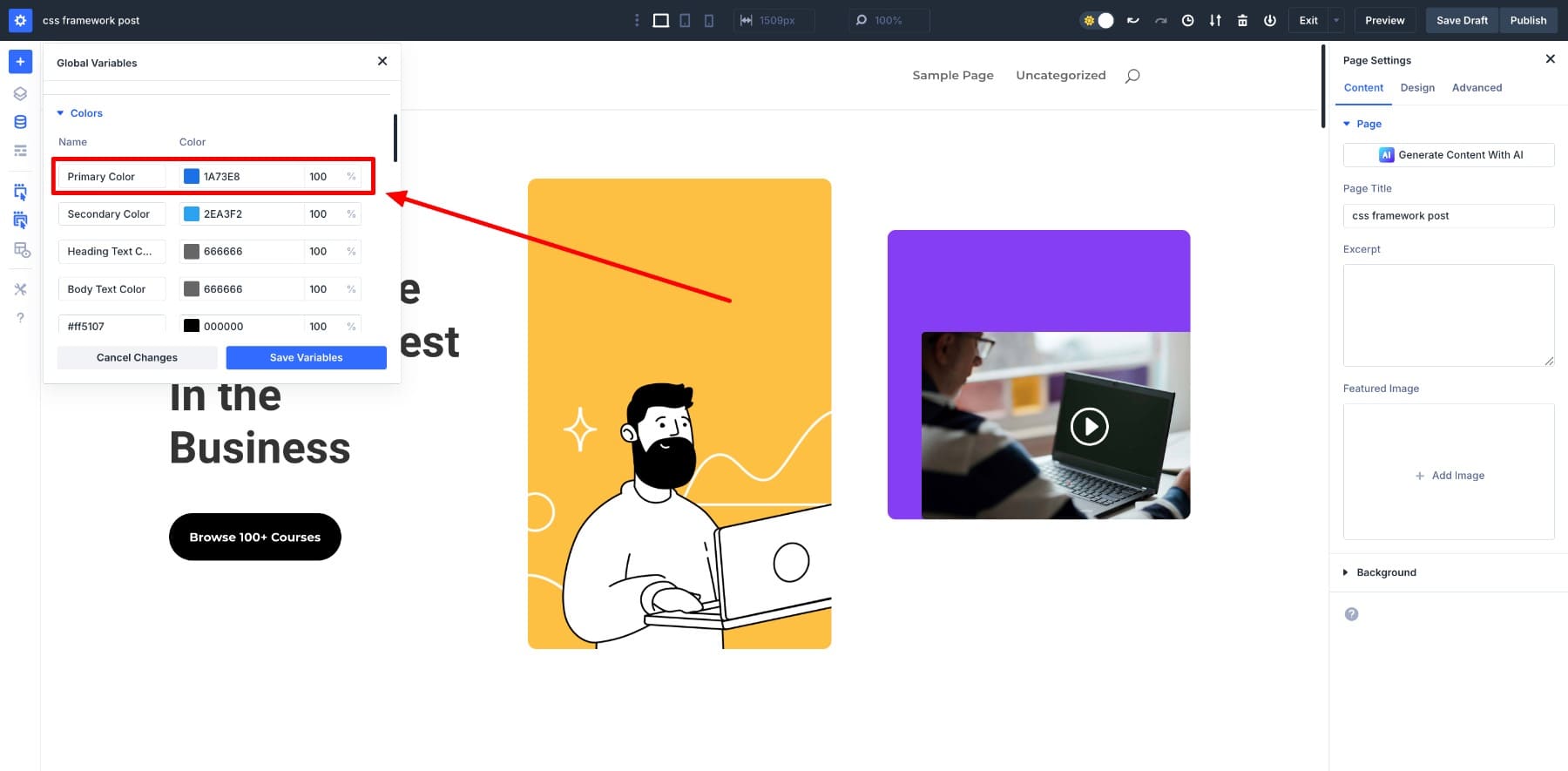1568x771 pixels.
Task: Open the Global Variables database icon
Action: click(x=20, y=122)
